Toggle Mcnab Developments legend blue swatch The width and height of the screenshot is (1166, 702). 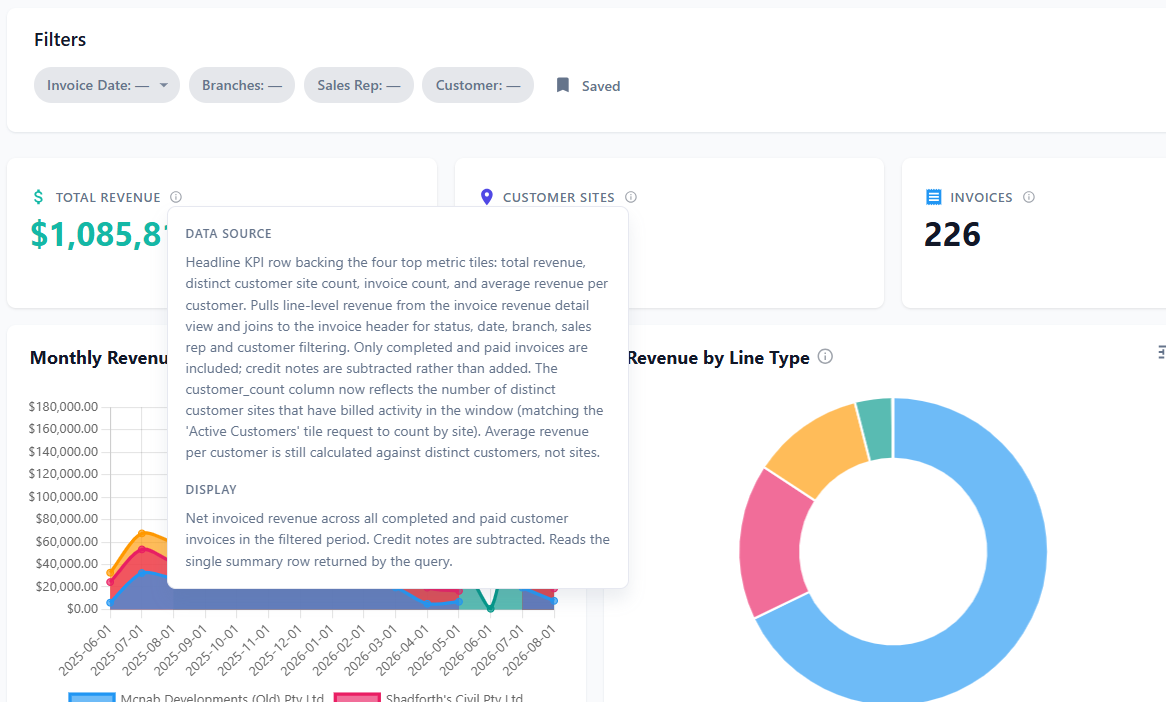[91, 698]
